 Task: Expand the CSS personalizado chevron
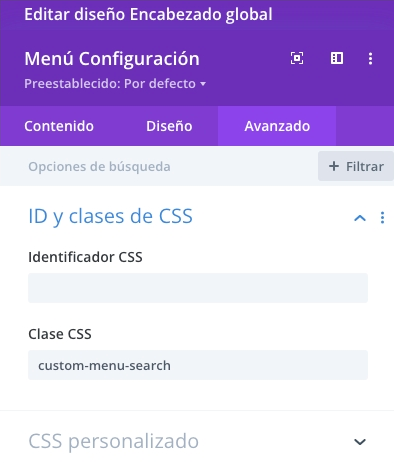[360, 442]
